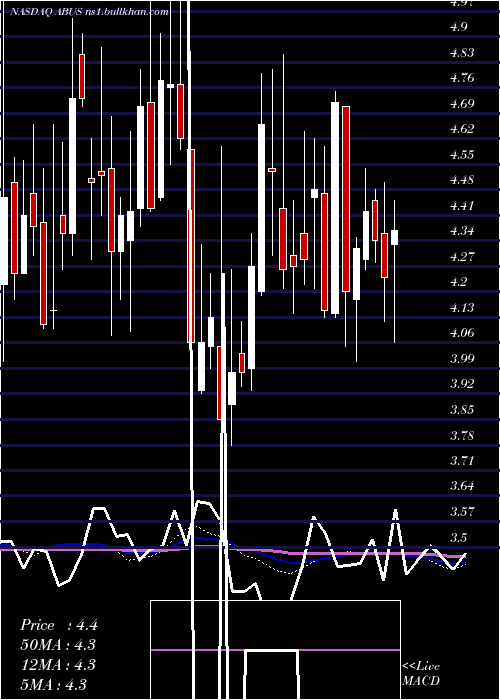The height and width of the screenshot is (700, 500).
Task: Click the 4.83 price axis label
Action: click(462, 53)
